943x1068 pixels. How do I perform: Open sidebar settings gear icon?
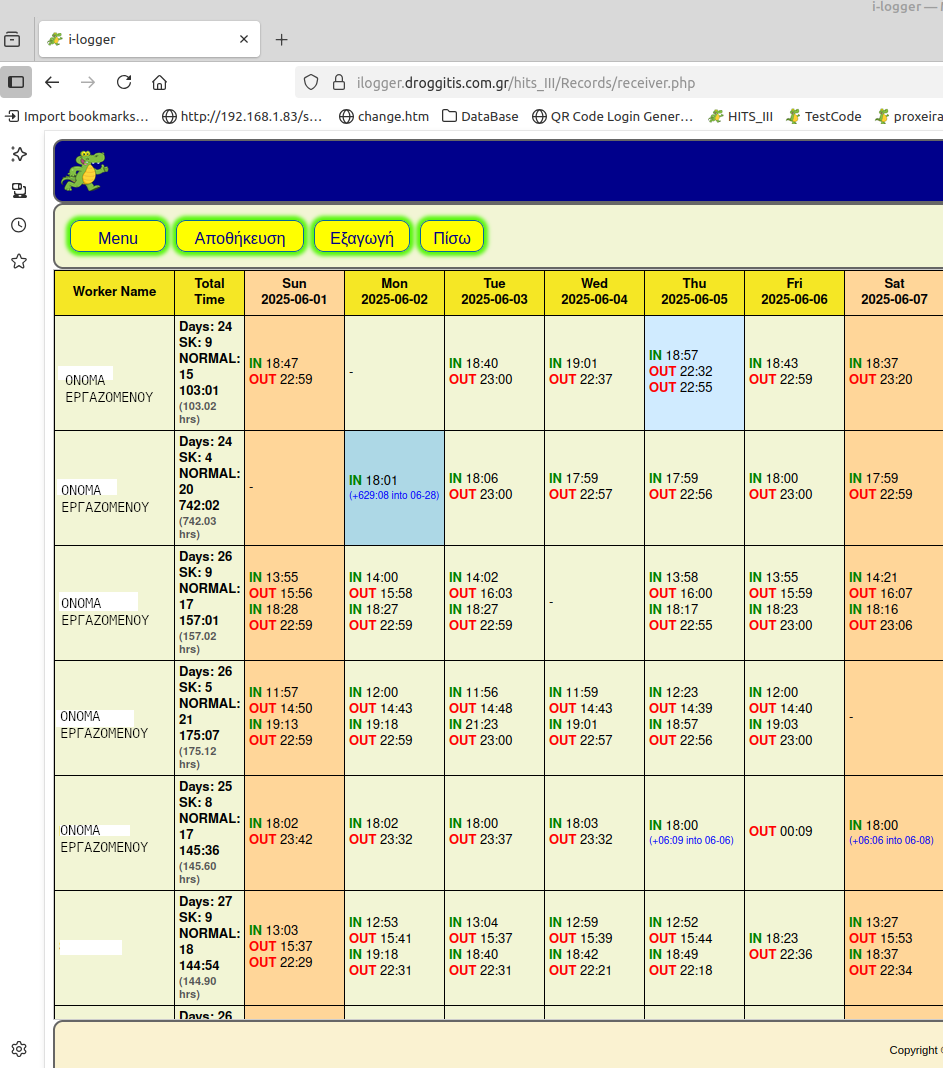[18, 1049]
